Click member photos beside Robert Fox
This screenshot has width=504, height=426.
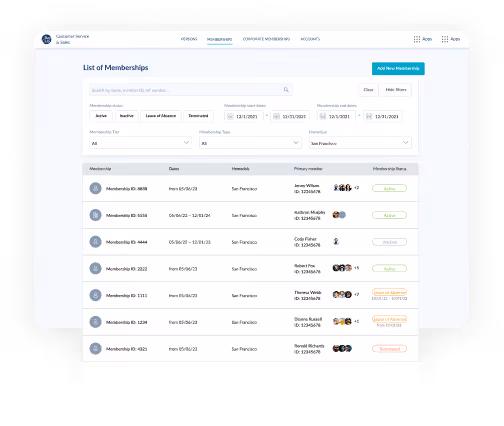tap(342, 268)
